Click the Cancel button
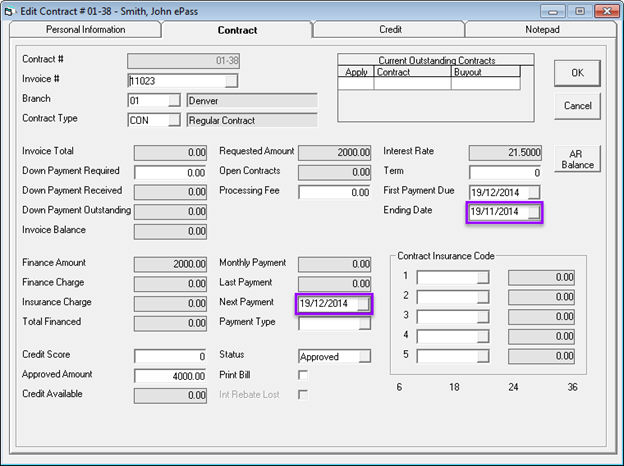 pyautogui.click(x=577, y=106)
